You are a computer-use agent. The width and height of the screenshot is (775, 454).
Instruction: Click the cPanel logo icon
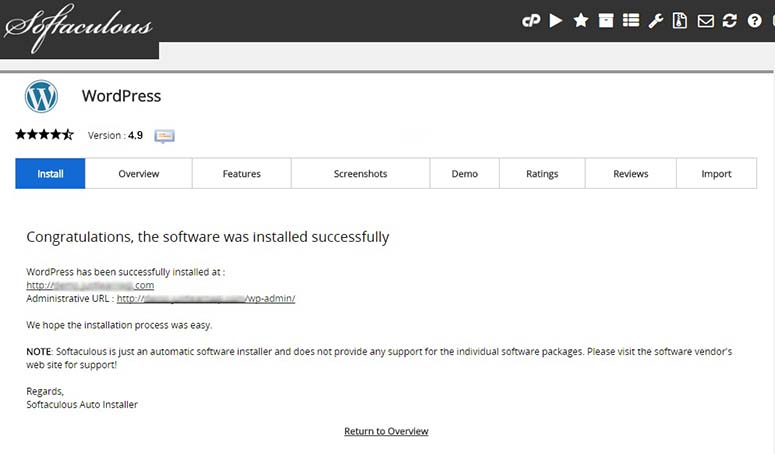point(531,20)
